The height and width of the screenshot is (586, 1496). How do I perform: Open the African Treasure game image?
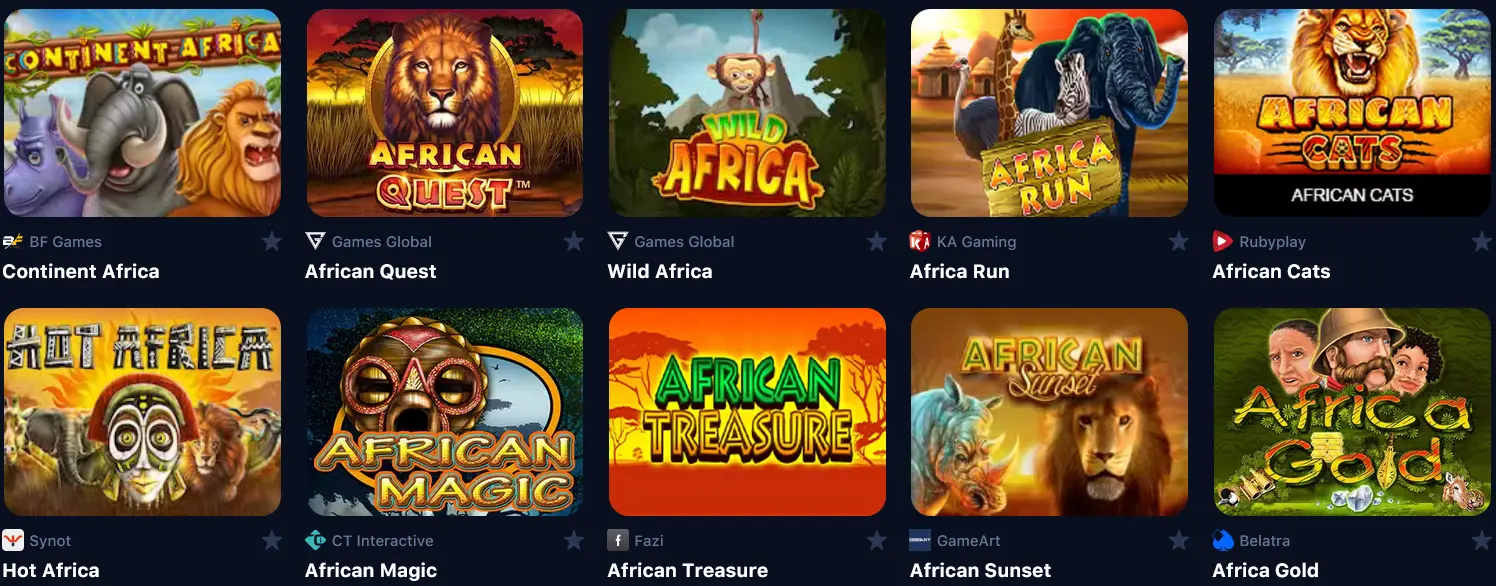pyautogui.click(x=747, y=412)
